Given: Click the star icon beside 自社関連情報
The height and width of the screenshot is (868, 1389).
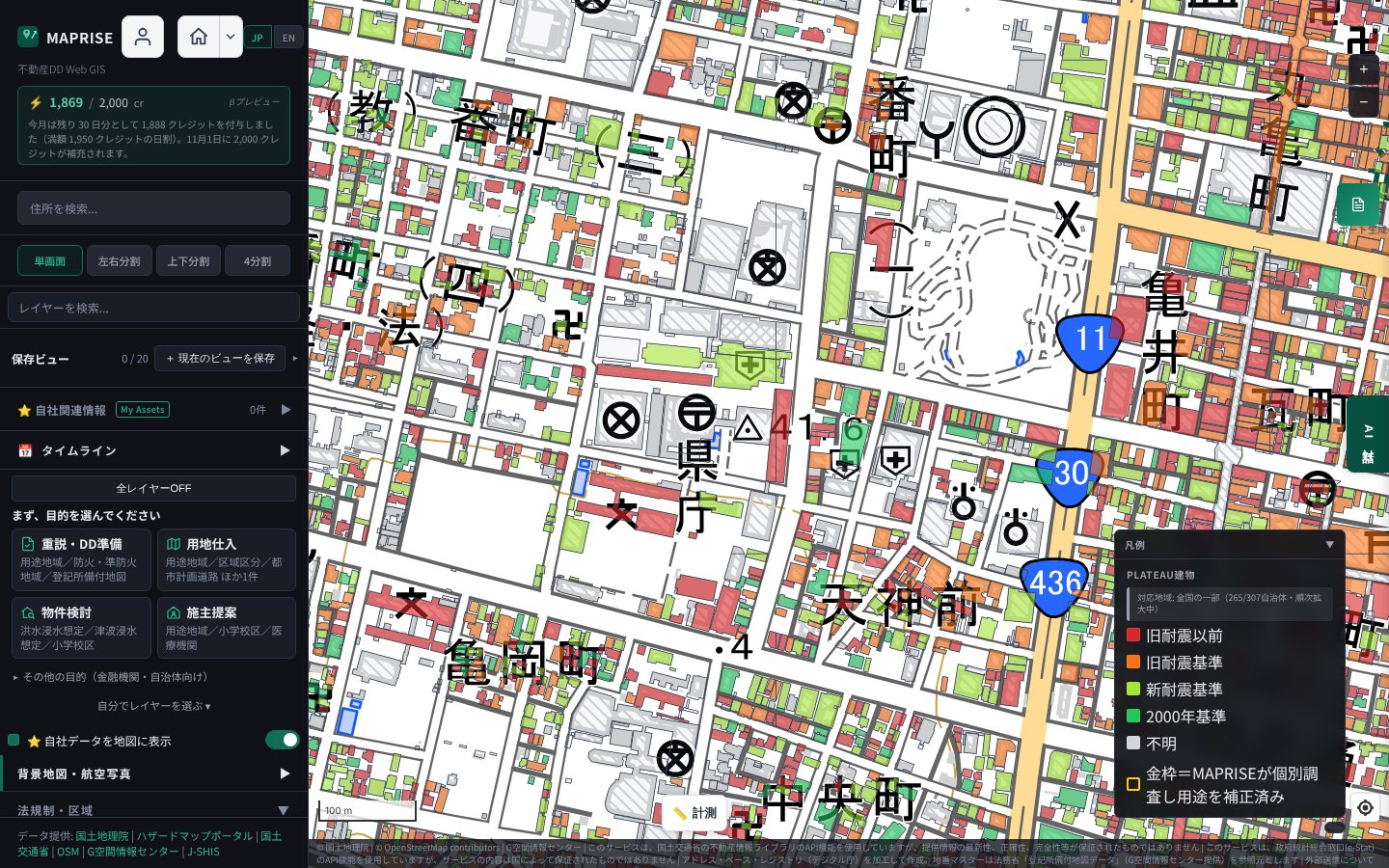Looking at the screenshot, I should point(24,411).
